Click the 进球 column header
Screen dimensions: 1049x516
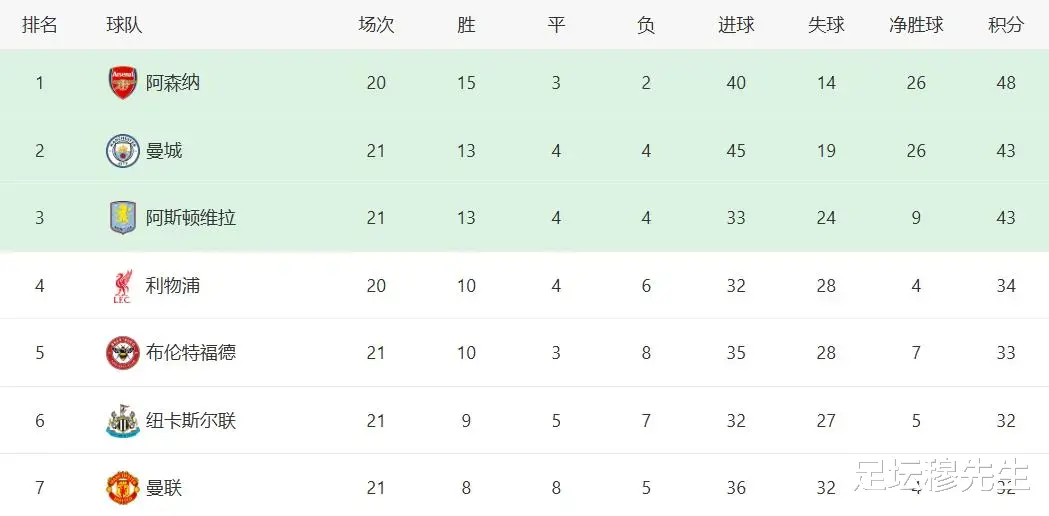[x=736, y=25]
